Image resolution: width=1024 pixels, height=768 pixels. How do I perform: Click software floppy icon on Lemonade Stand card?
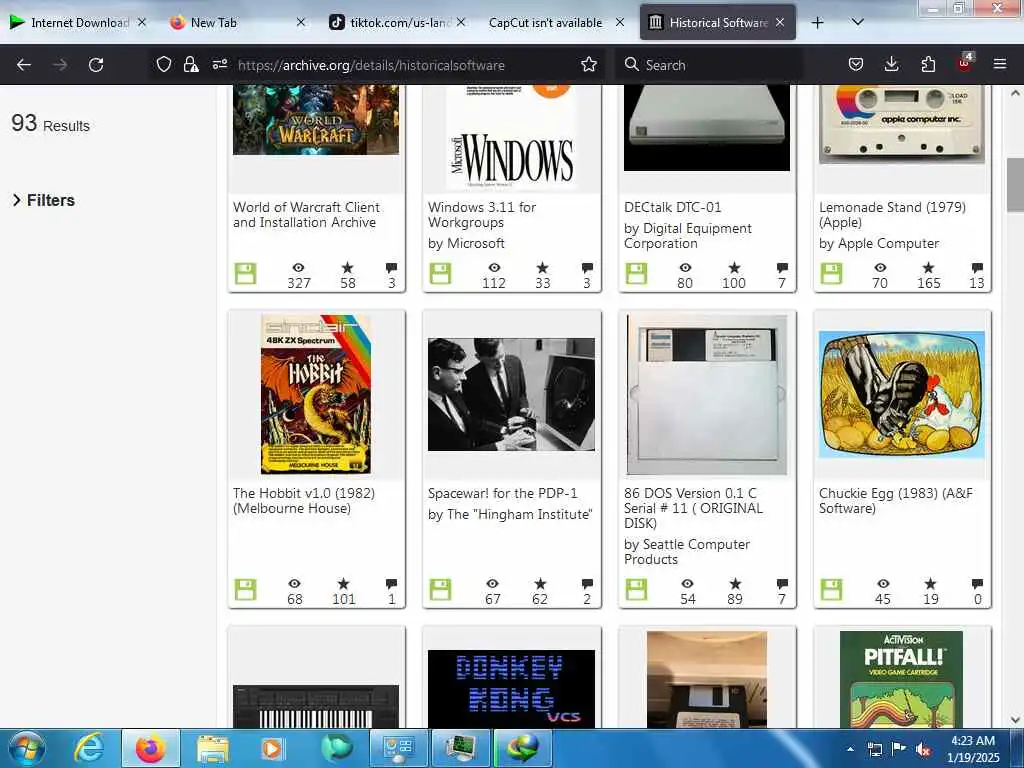point(831,274)
